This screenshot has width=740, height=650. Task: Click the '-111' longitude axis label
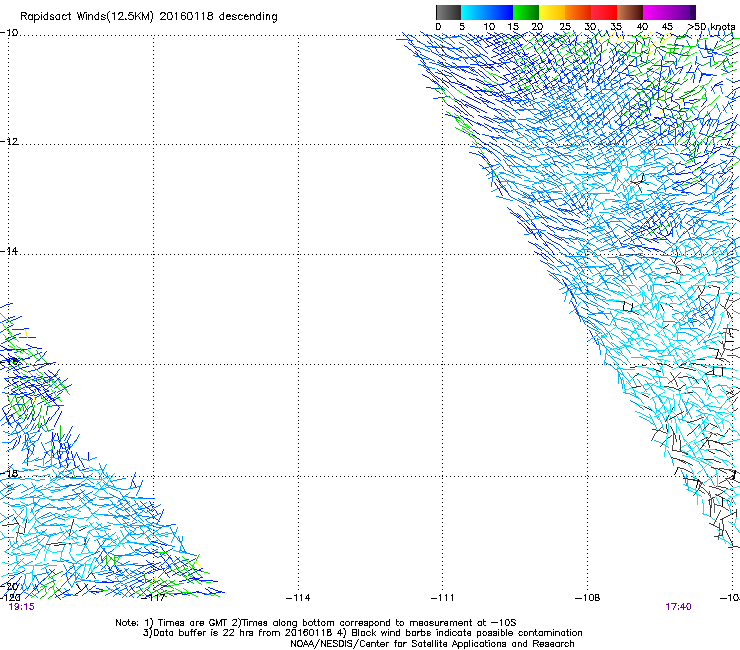click(x=443, y=598)
